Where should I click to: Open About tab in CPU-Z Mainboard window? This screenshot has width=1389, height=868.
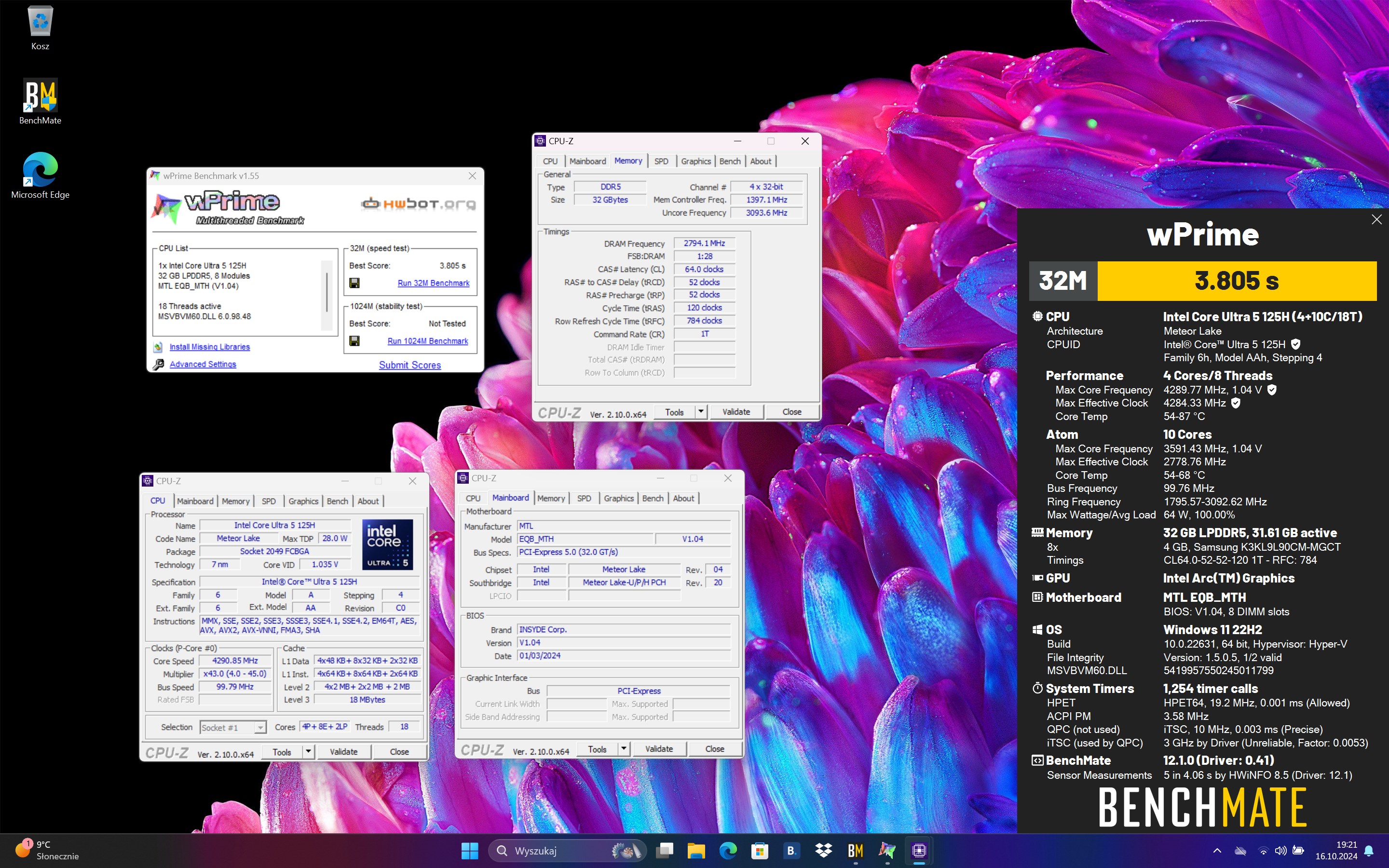coord(683,498)
